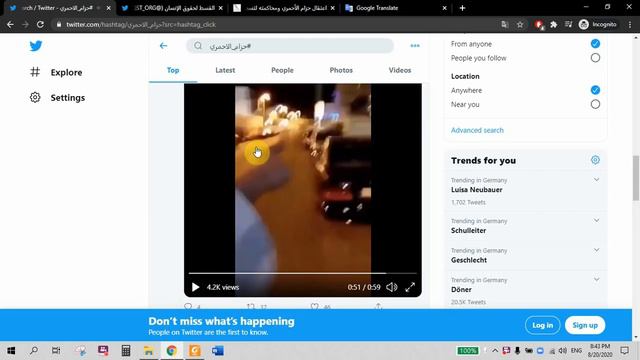Expand the Schulleiter trend options
The image size is (640, 360).
[596, 220]
